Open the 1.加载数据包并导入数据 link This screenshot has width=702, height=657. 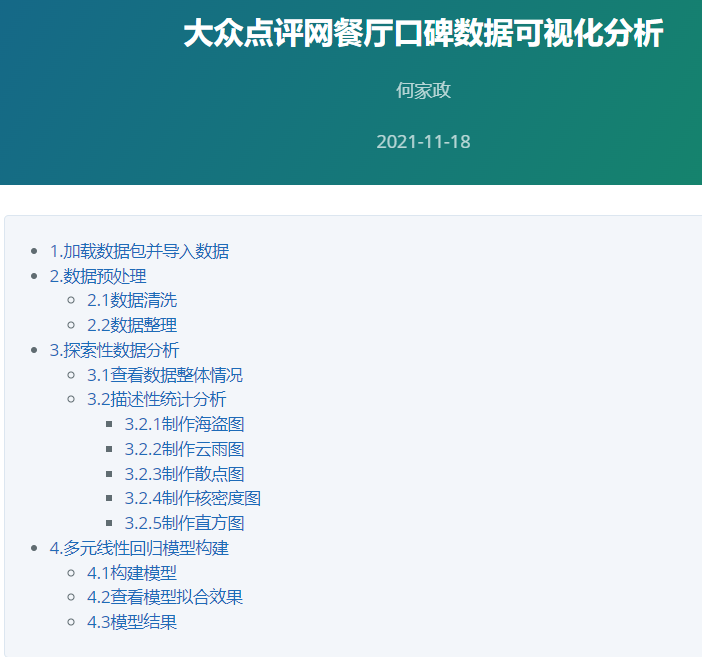[139, 251]
